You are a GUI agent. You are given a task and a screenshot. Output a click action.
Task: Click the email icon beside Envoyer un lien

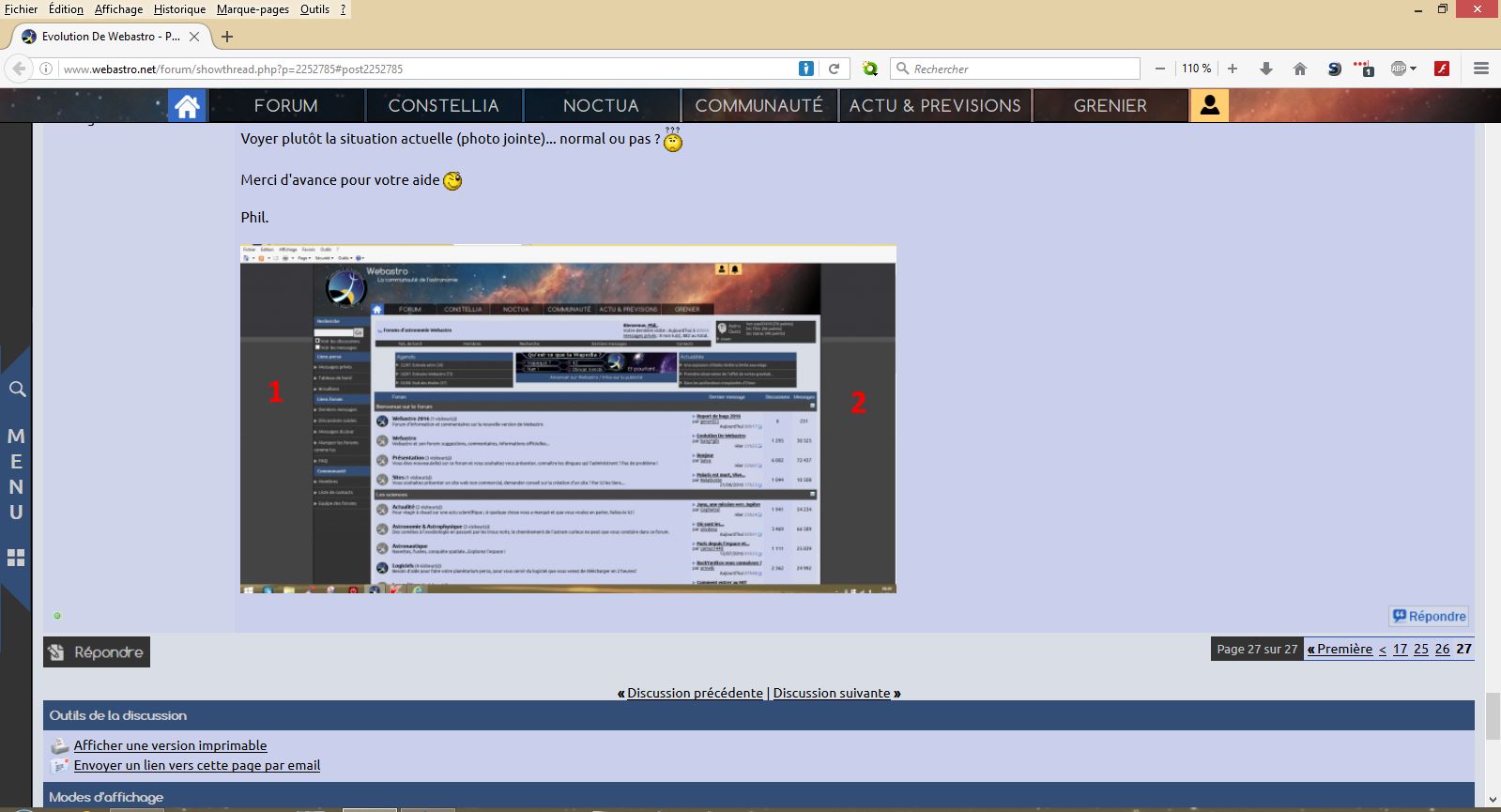click(x=59, y=765)
